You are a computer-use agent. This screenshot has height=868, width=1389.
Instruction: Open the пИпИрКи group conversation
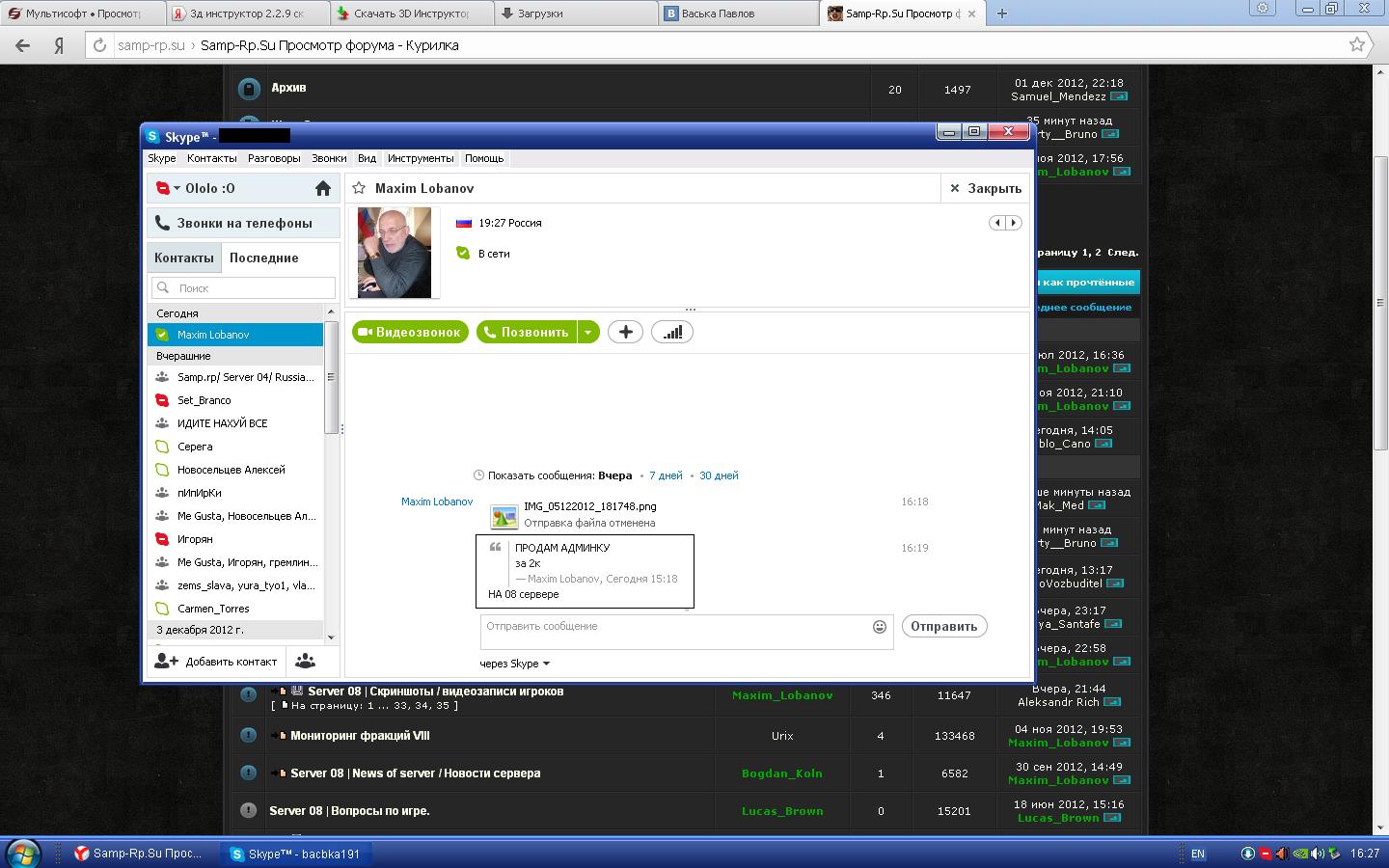[x=235, y=493]
